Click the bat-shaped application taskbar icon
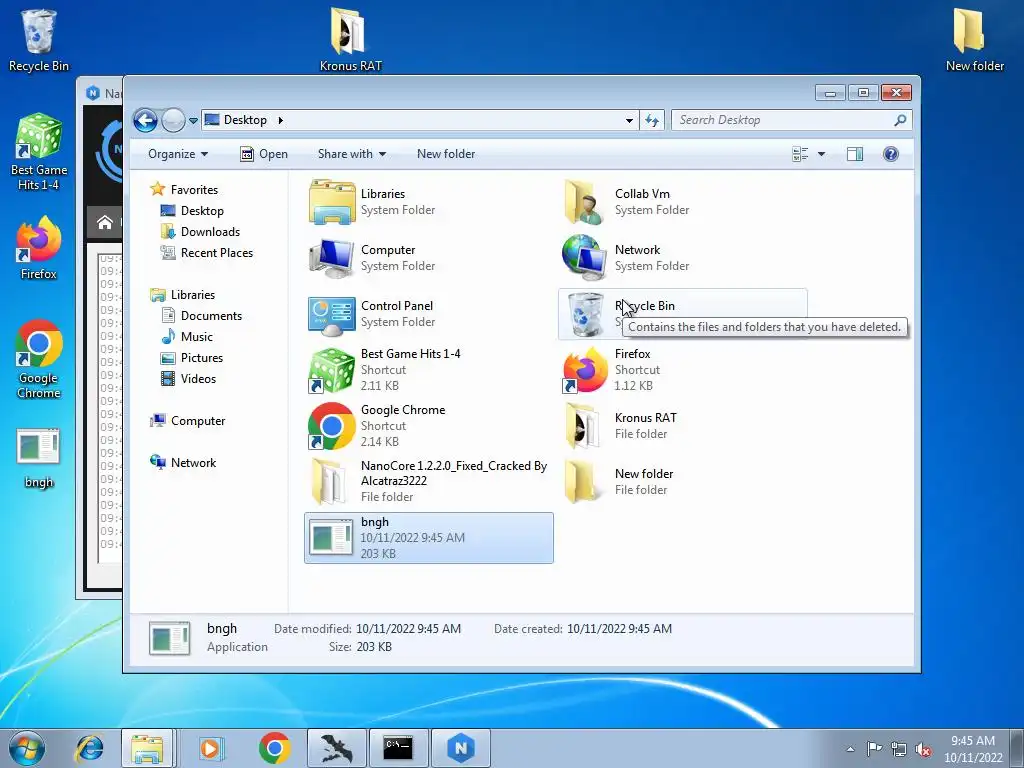Screen dimensions: 1024x768 coord(337,748)
